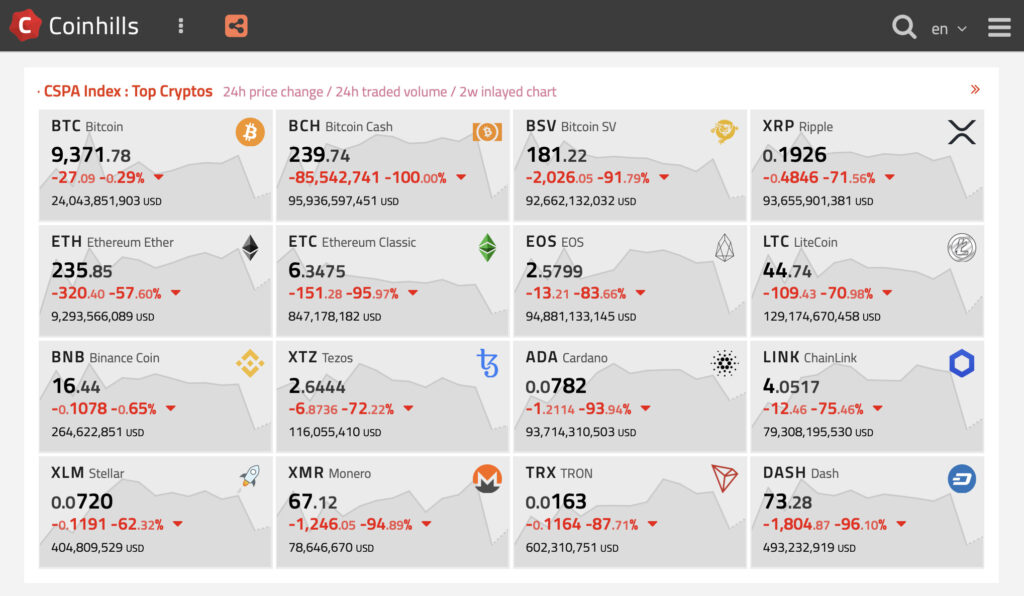Click the Ethereum diamond logo icon
Viewport: 1024px width, 596px height.
click(x=250, y=247)
